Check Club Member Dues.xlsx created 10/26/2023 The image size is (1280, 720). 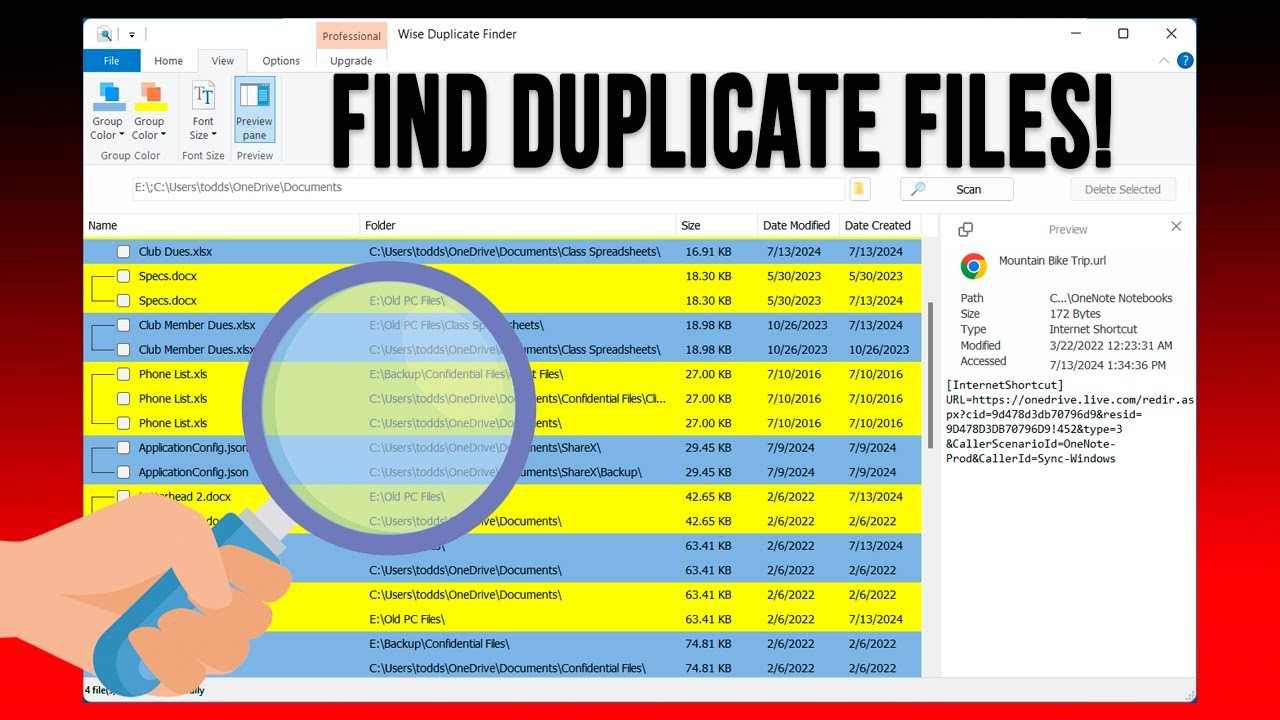point(123,350)
